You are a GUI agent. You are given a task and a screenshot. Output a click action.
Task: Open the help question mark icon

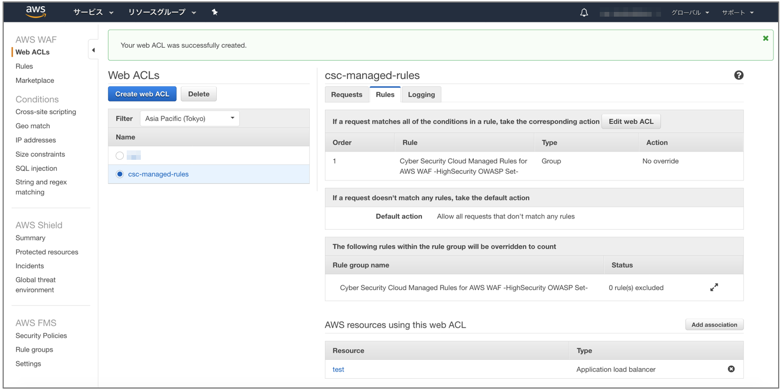739,75
